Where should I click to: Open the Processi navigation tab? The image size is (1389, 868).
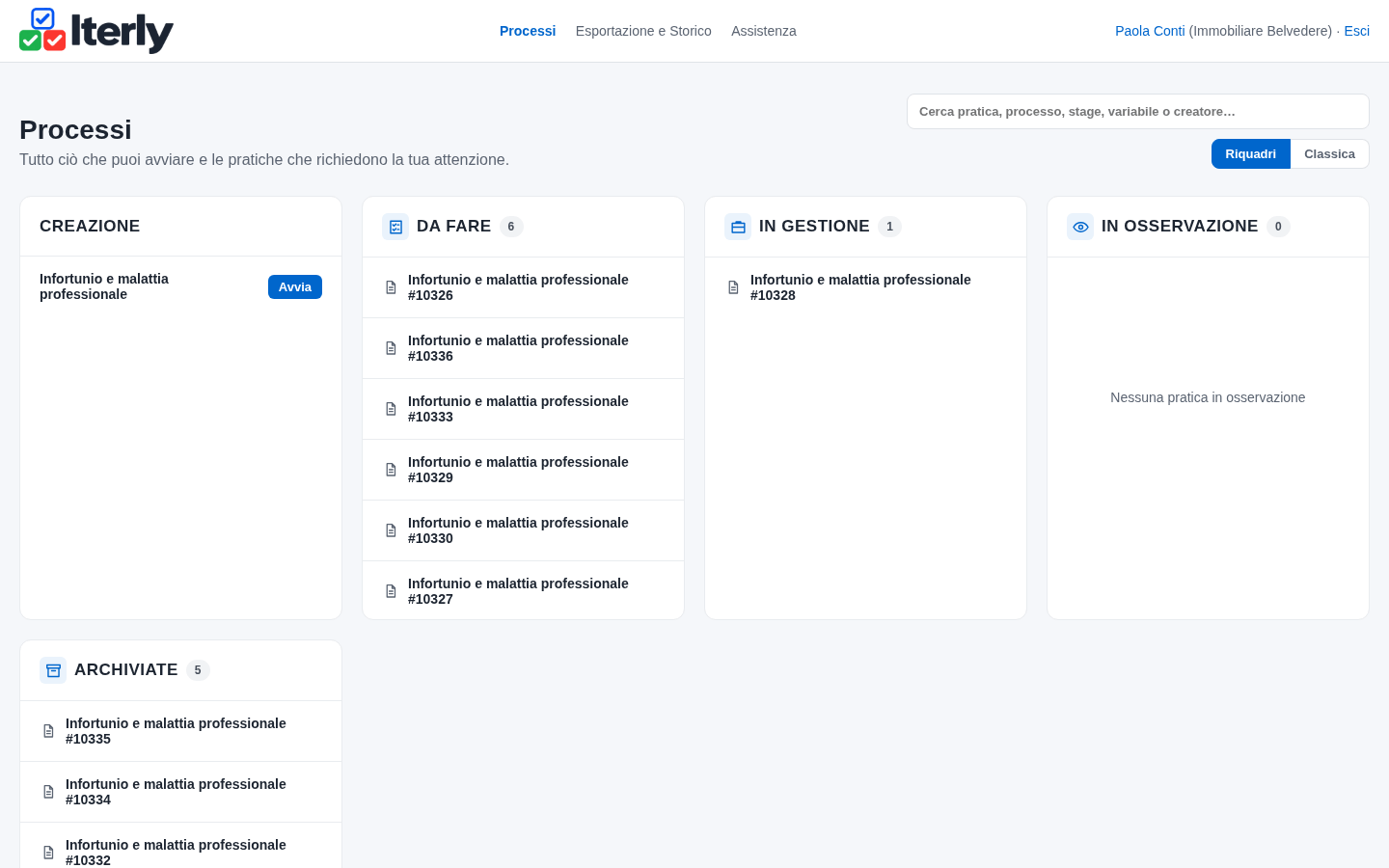(528, 31)
